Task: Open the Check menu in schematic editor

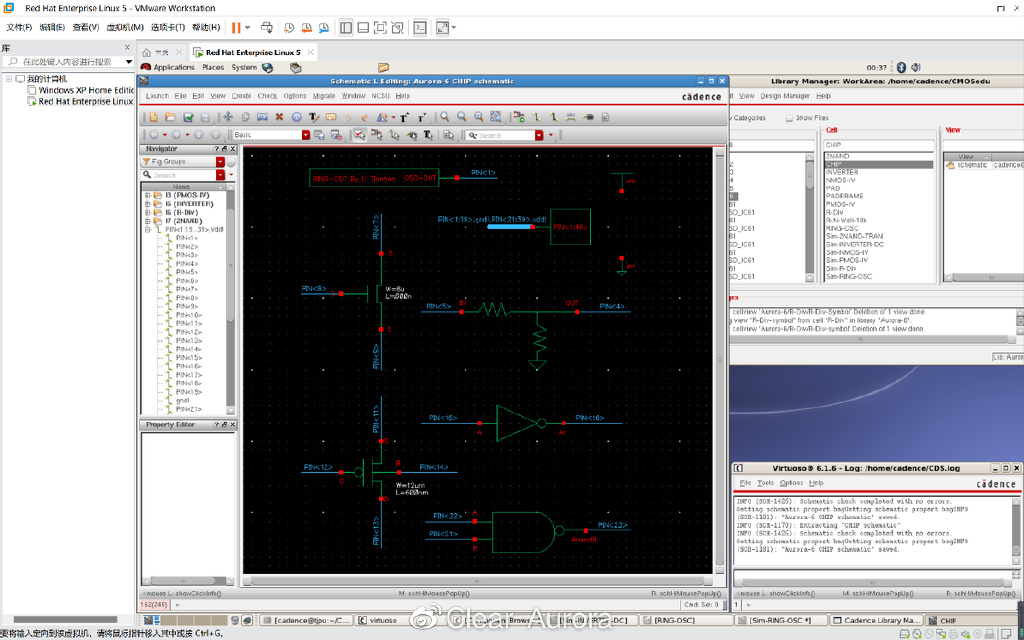Action: [x=267, y=95]
